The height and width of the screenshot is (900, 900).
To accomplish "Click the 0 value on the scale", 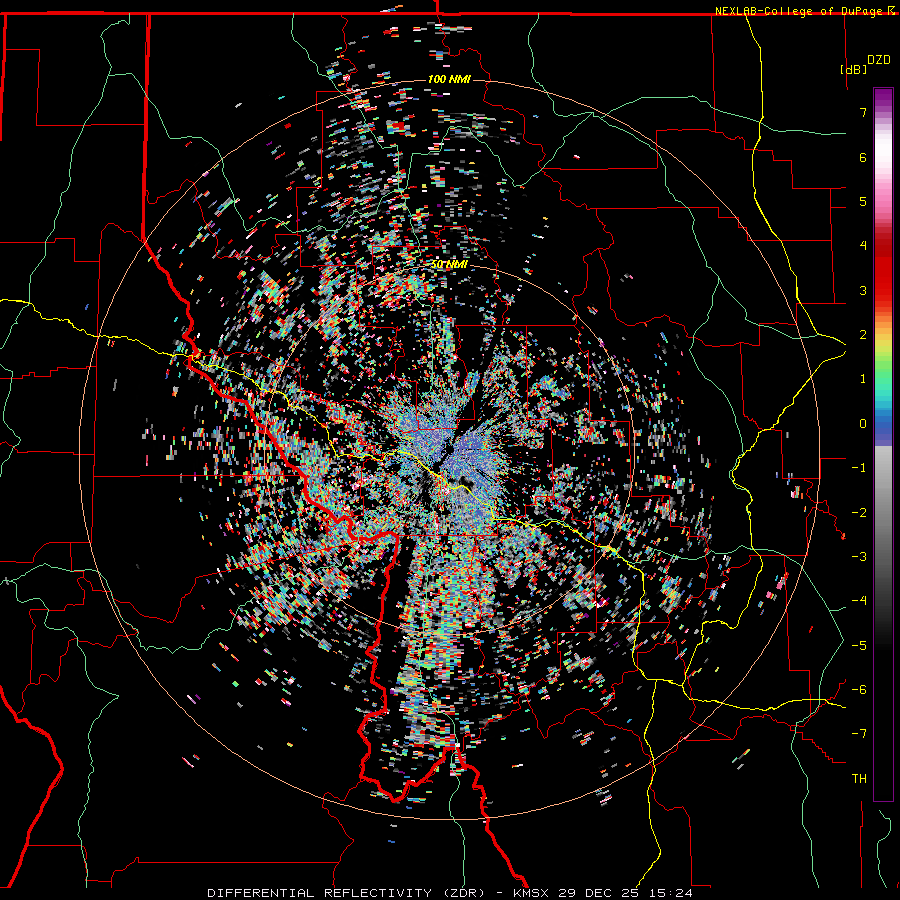I will pos(863,424).
